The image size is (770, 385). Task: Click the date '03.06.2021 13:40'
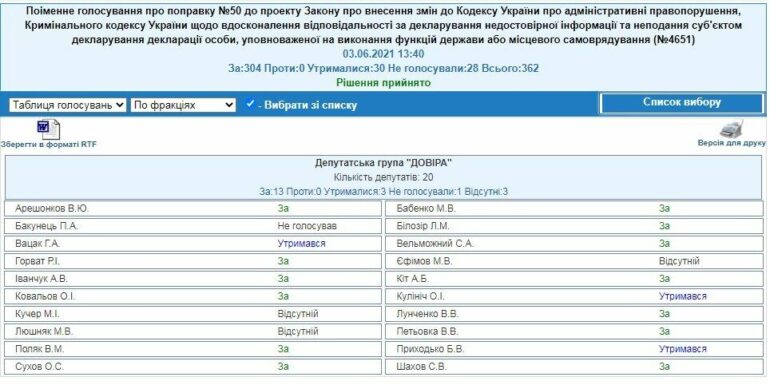(384, 54)
